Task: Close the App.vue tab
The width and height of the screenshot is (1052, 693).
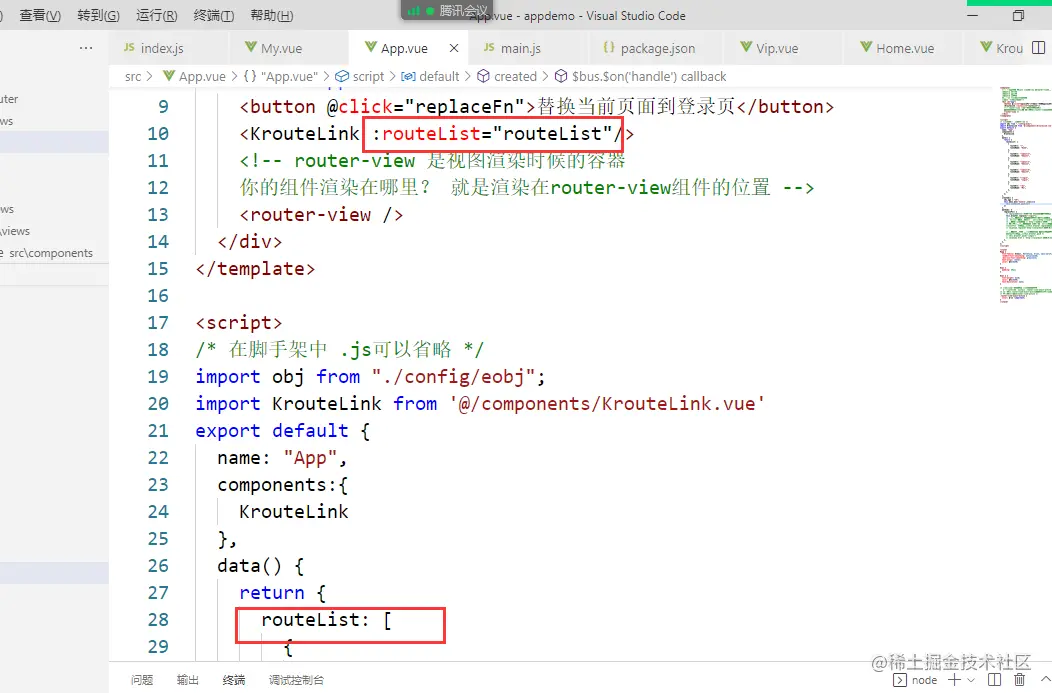Action: click(454, 48)
